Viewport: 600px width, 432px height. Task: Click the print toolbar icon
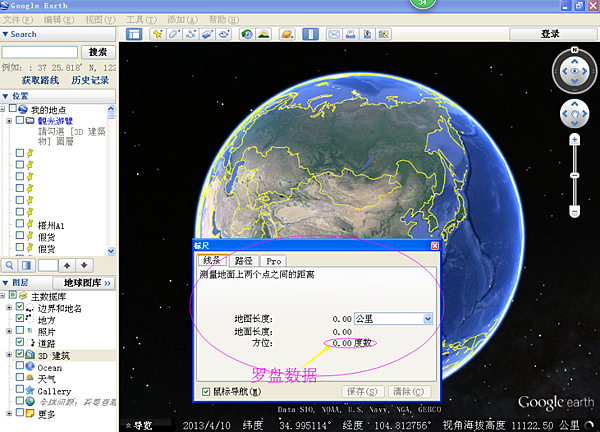click(x=351, y=34)
